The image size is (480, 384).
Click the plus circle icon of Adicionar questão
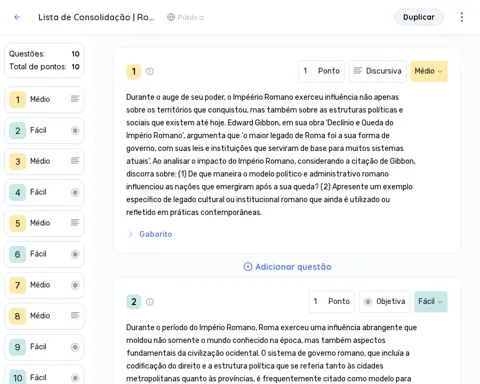pos(248,267)
